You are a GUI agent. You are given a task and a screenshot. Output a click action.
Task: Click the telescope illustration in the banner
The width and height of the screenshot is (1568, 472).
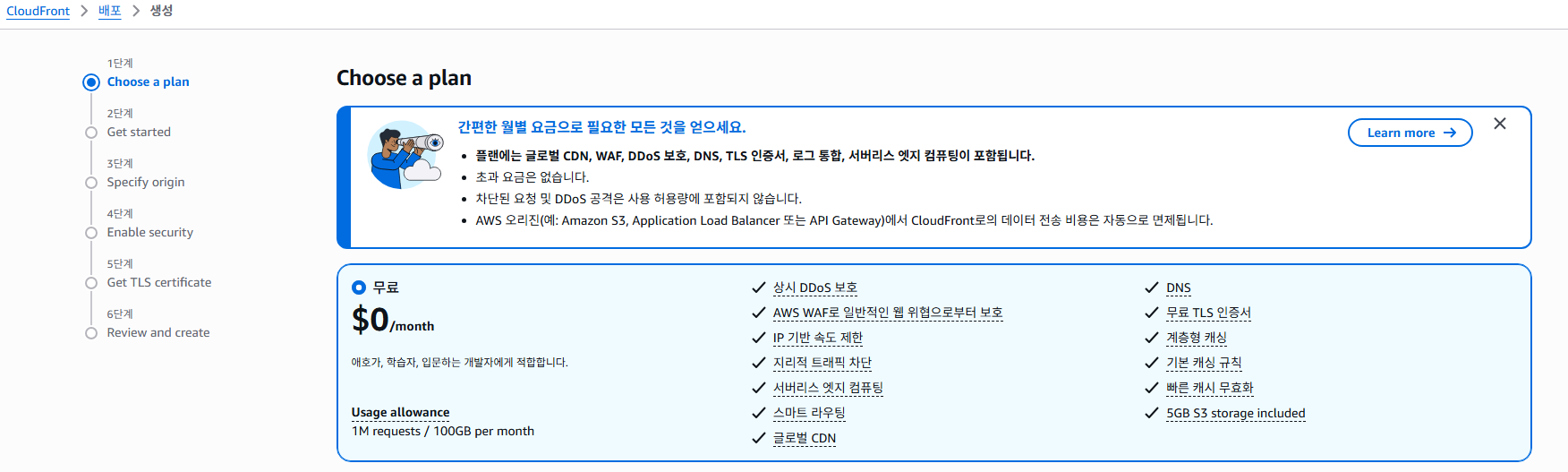[x=406, y=155]
